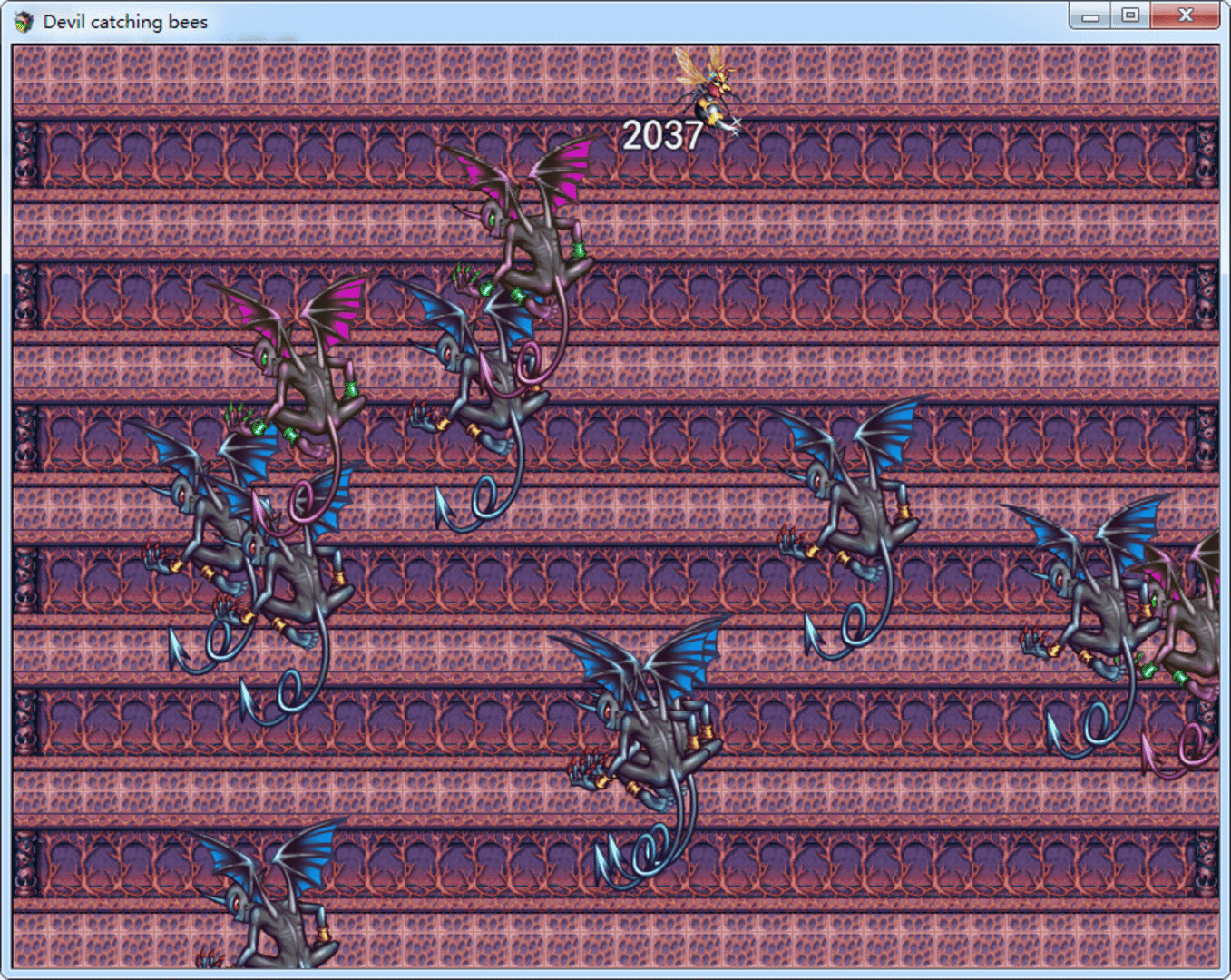Image resolution: width=1231 pixels, height=980 pixels.
Task: Click the skull ornament at the top wall's left end
Action: pos(26,154)
